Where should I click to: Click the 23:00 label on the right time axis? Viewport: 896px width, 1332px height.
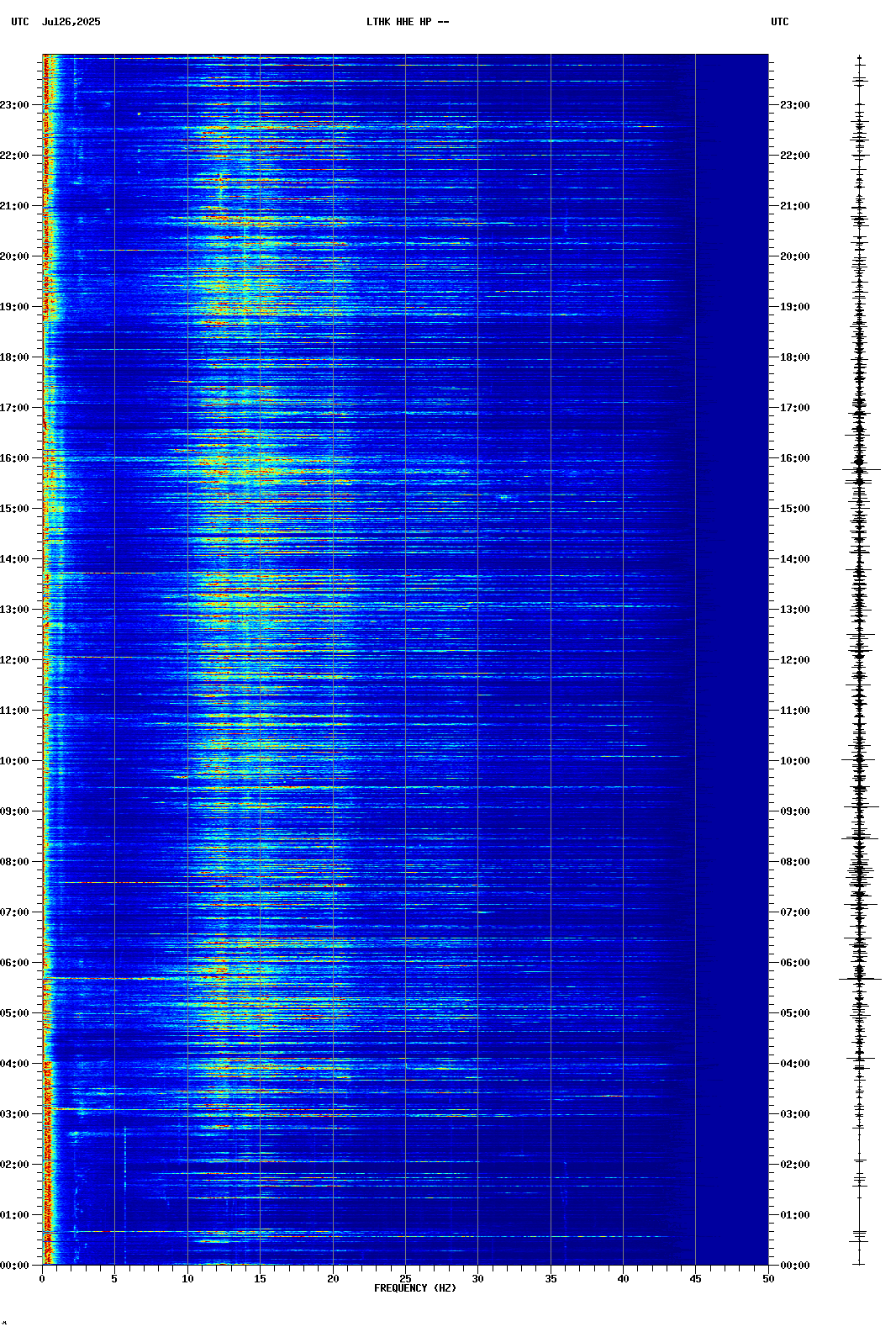pos(795,105)
